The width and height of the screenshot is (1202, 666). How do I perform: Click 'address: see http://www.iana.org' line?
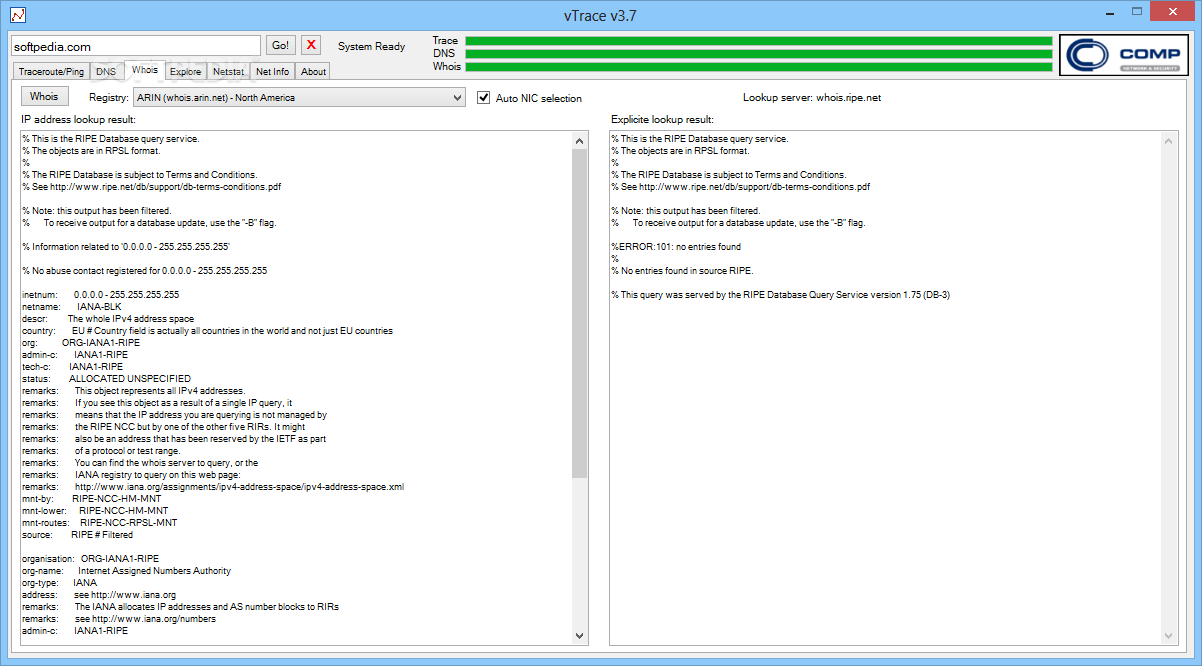click(x=99, y=594)
